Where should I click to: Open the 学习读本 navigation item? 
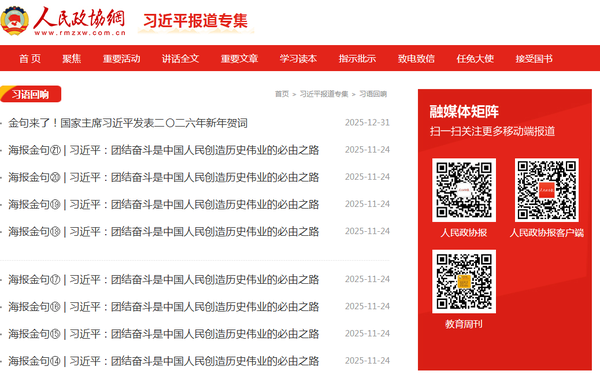coord(298,59)
